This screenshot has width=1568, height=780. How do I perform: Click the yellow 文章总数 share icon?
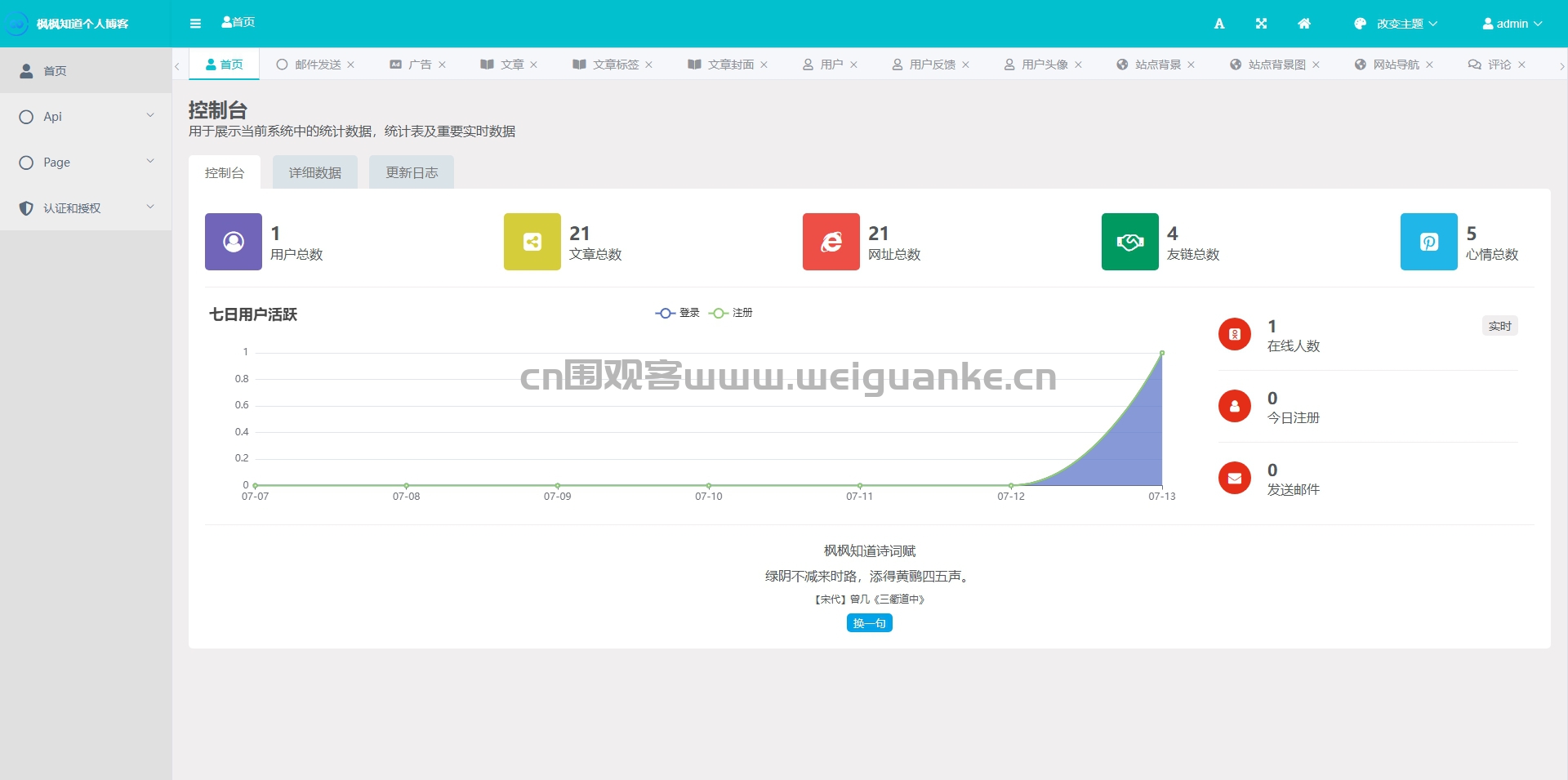click(x=532, y=242)
